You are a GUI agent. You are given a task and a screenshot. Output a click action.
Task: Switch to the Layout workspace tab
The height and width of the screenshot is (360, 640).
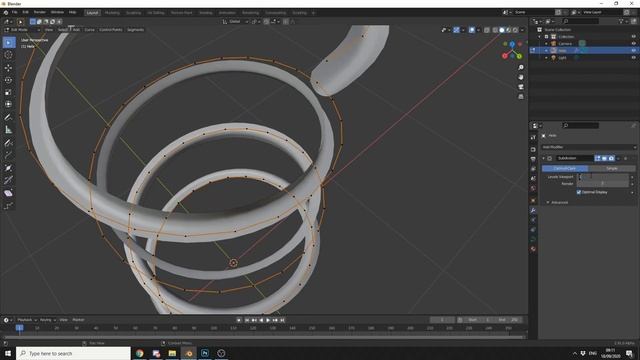[93, 13]
